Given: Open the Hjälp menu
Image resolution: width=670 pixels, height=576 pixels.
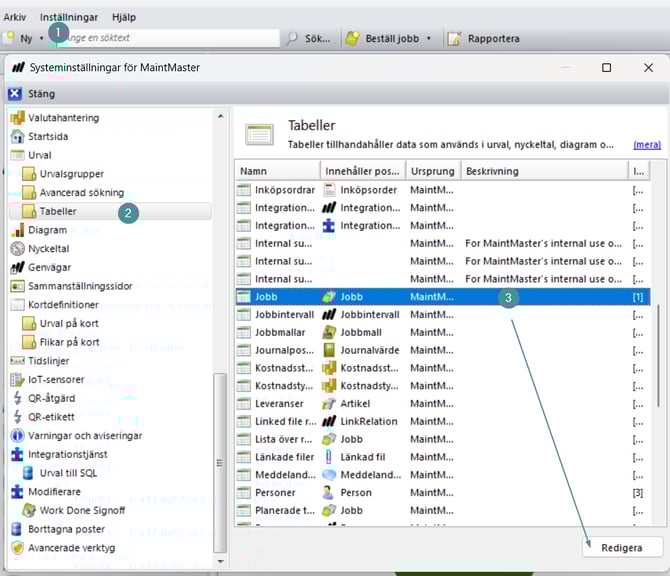Looking at the screenshot, I should tap(124, 17).
